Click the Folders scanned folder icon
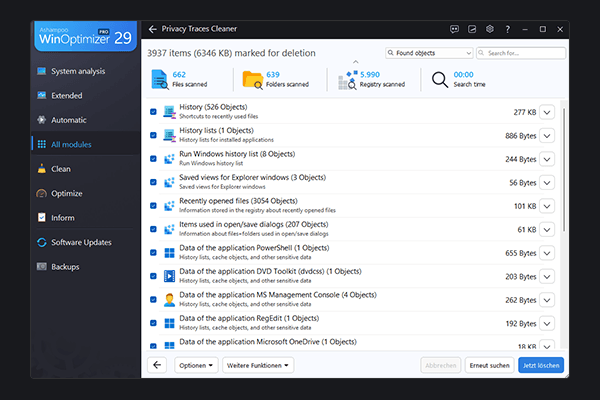 tap(253, 80)
